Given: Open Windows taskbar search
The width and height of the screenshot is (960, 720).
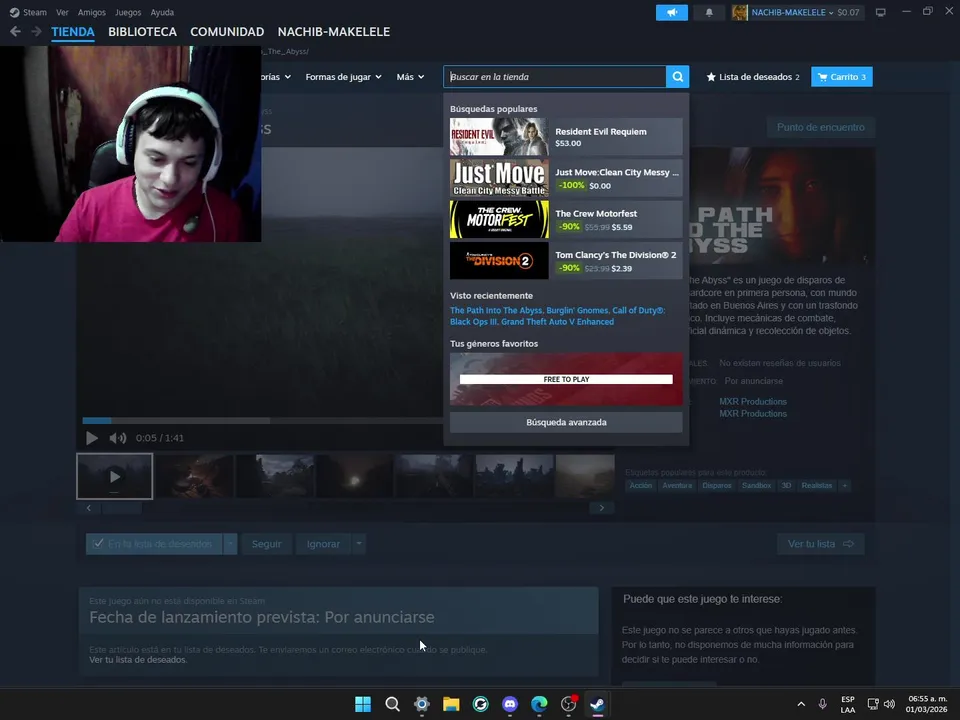Looking at the screenshot, I should coord(392,704).
